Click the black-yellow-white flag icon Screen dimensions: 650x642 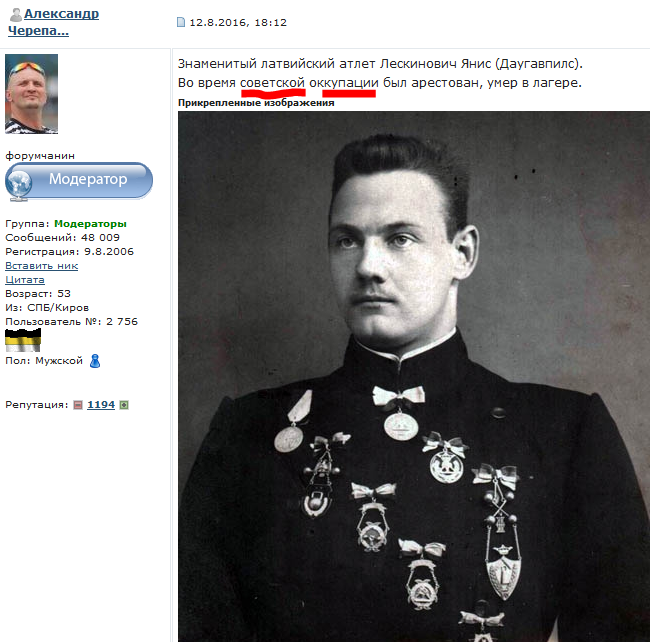pos(23,340)
